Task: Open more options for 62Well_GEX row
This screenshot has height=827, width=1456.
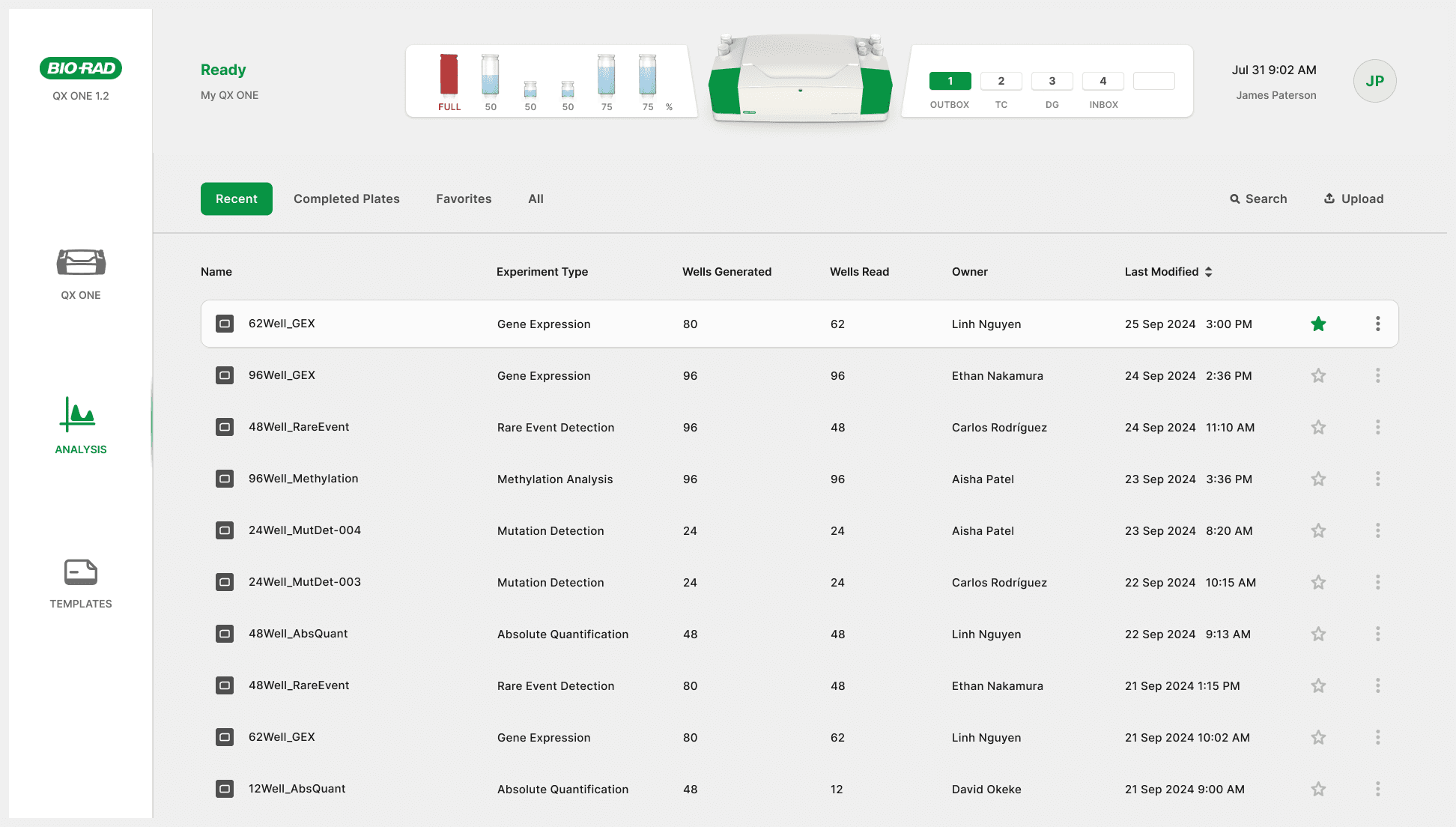Action: [1377, 324]
